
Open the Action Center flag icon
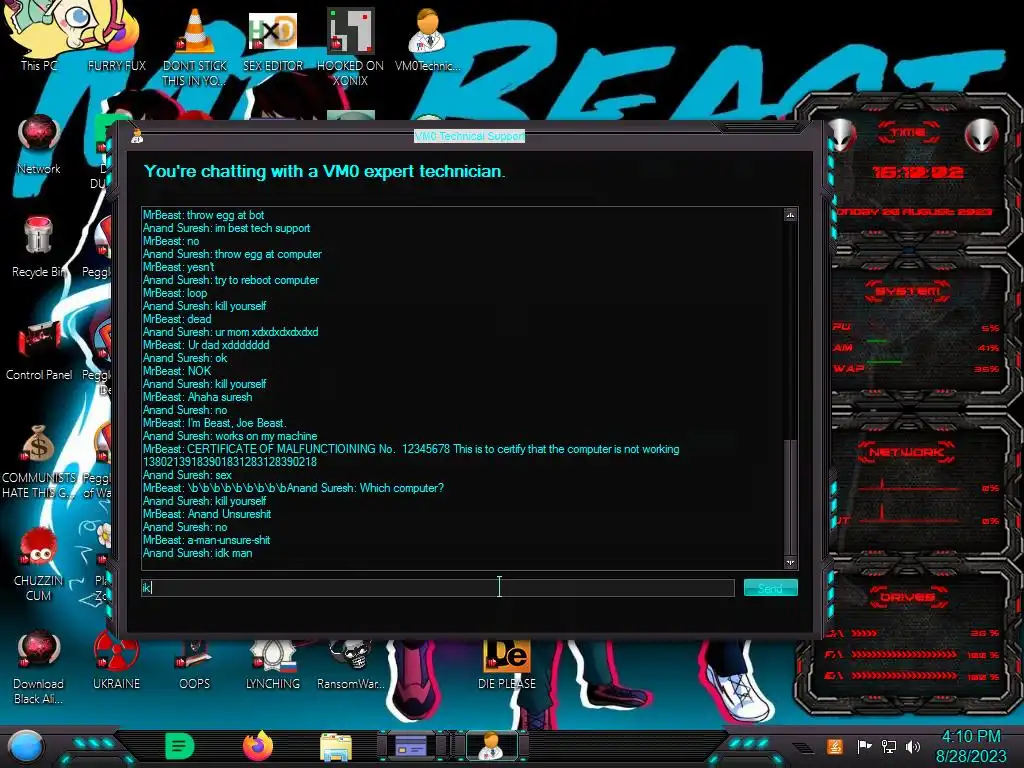tap(864, 746)
